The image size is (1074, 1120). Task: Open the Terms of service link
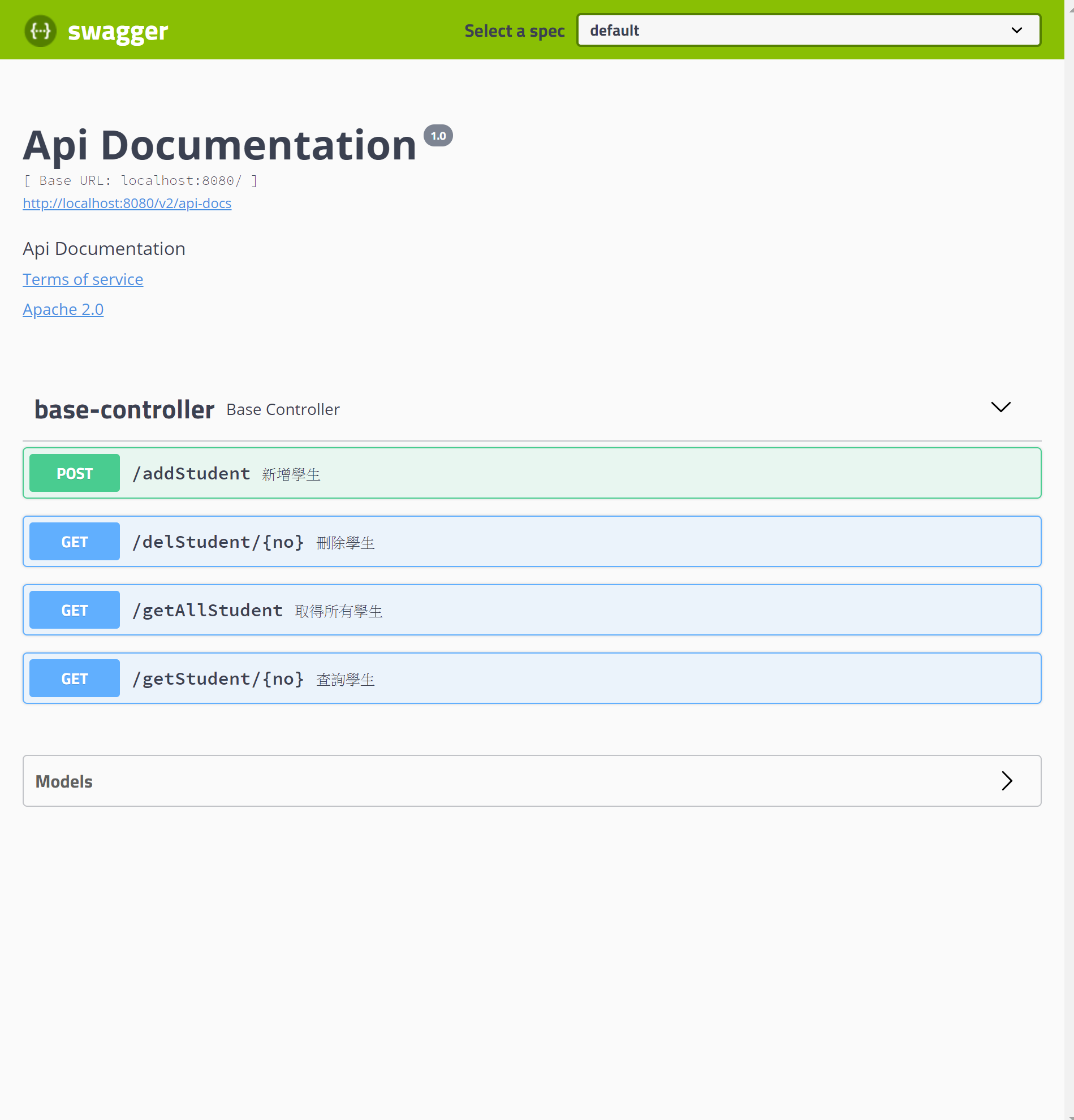click(x=83, y=279)
